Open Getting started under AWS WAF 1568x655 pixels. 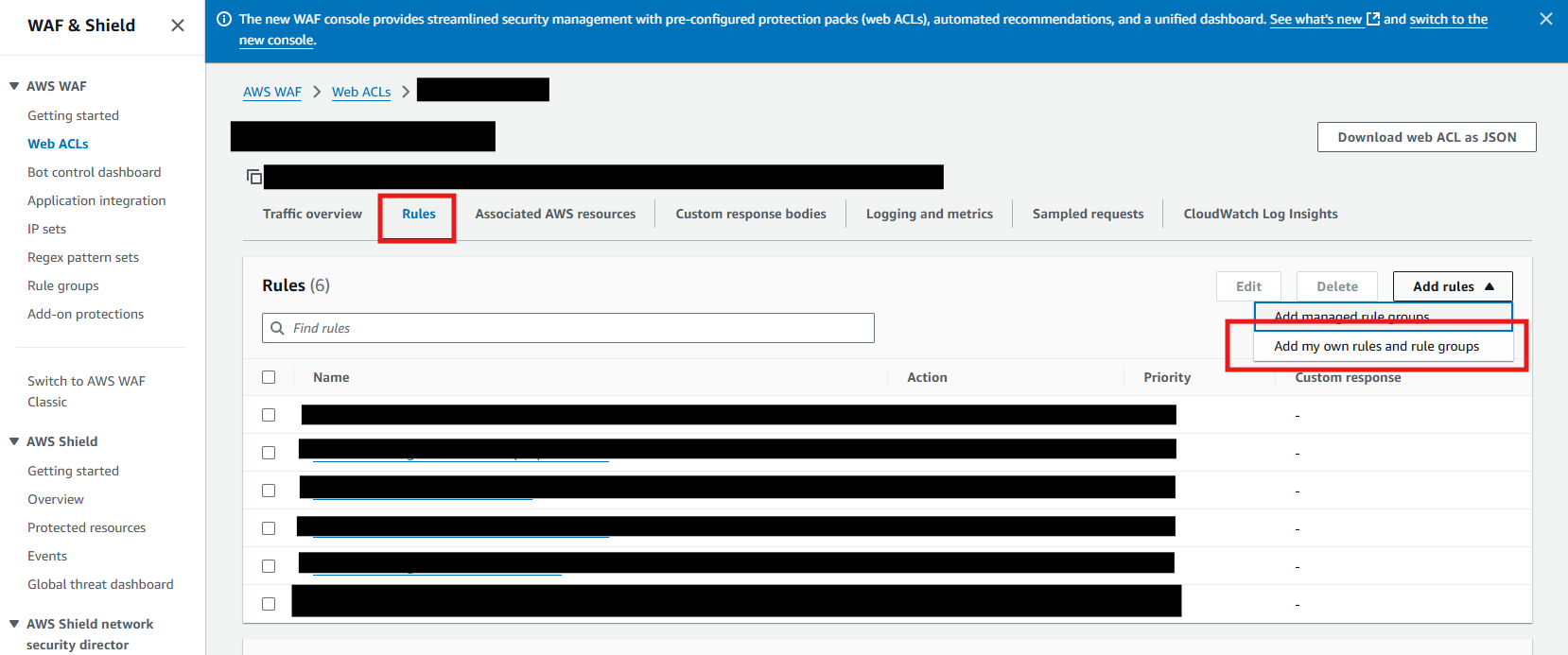point(73,115)
